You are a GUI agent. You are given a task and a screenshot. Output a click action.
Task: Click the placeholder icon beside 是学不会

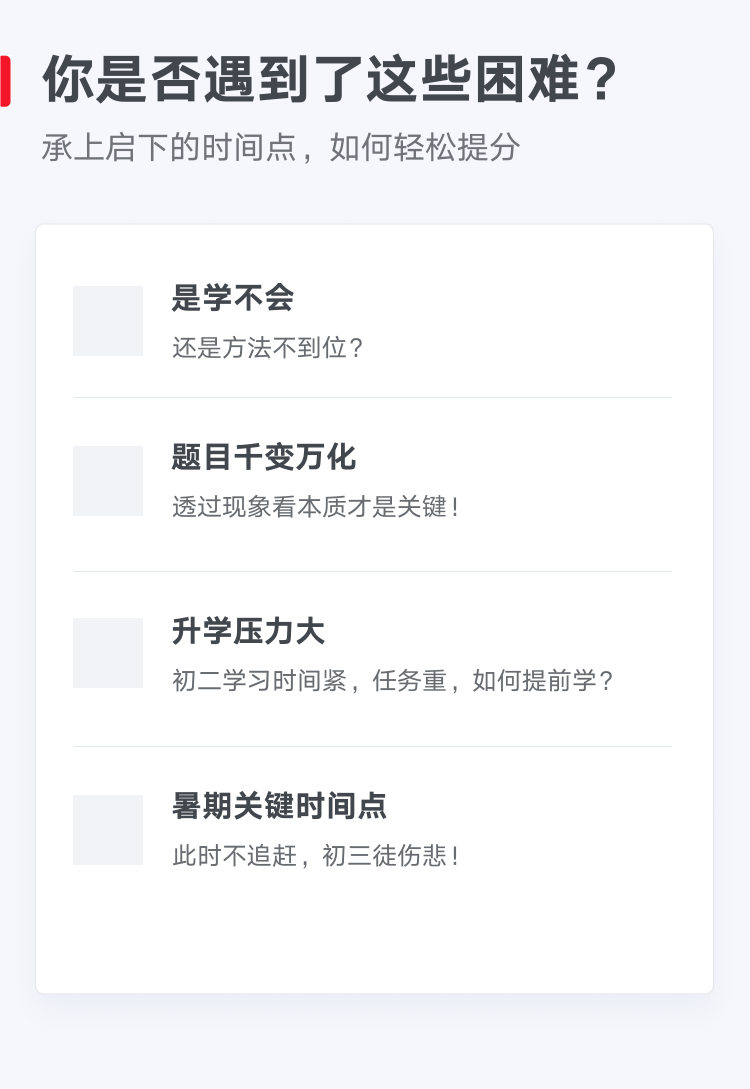[108, 321]
